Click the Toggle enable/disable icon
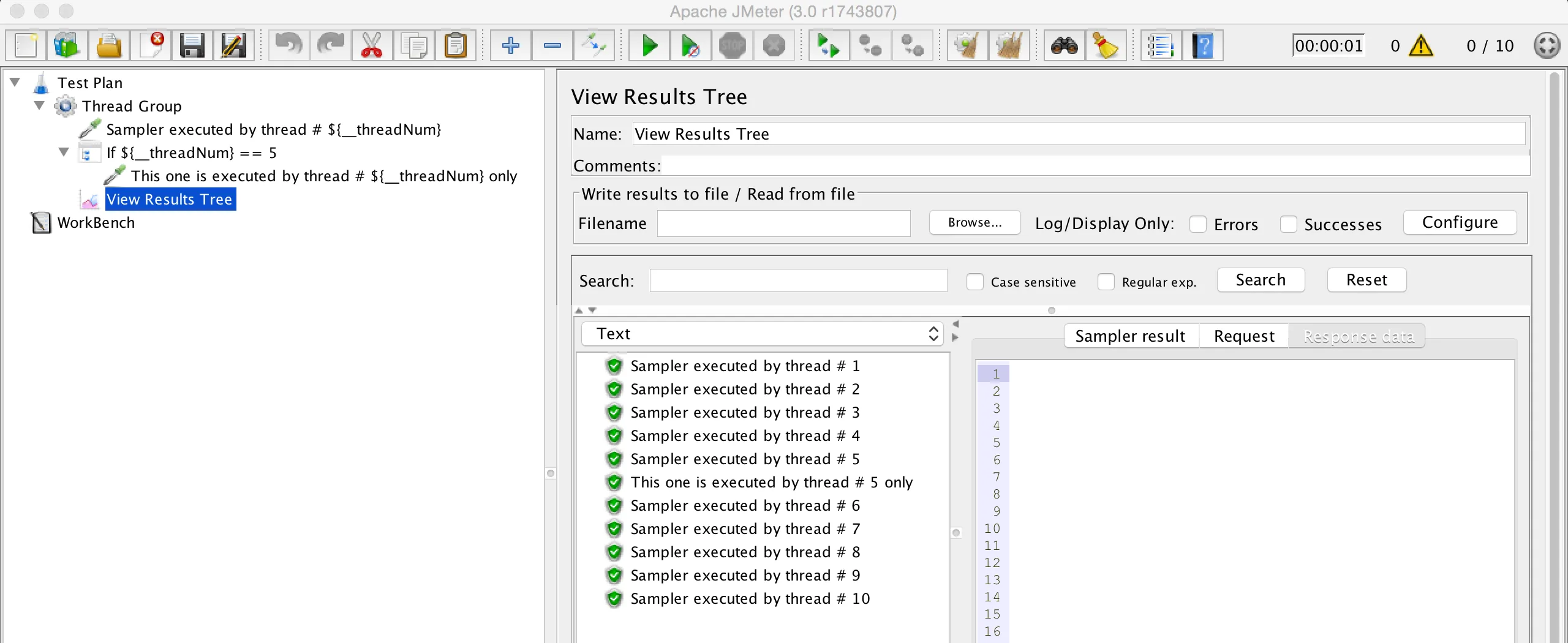1568x643 pixels. coord(594,45)
